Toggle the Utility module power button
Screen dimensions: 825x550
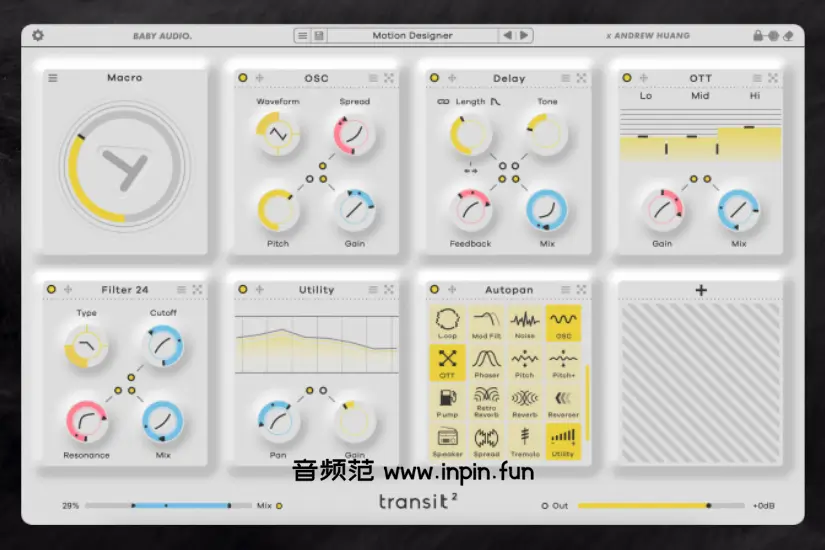click(243, 289)
